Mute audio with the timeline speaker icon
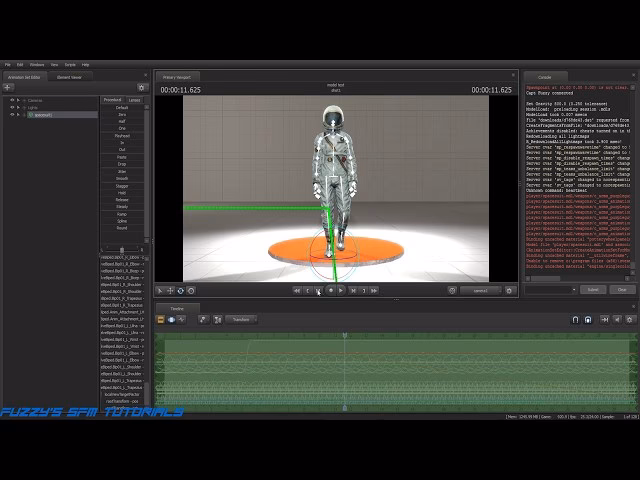Image resolution: width=640 pixels, height=480 pixels. [617, 320]
